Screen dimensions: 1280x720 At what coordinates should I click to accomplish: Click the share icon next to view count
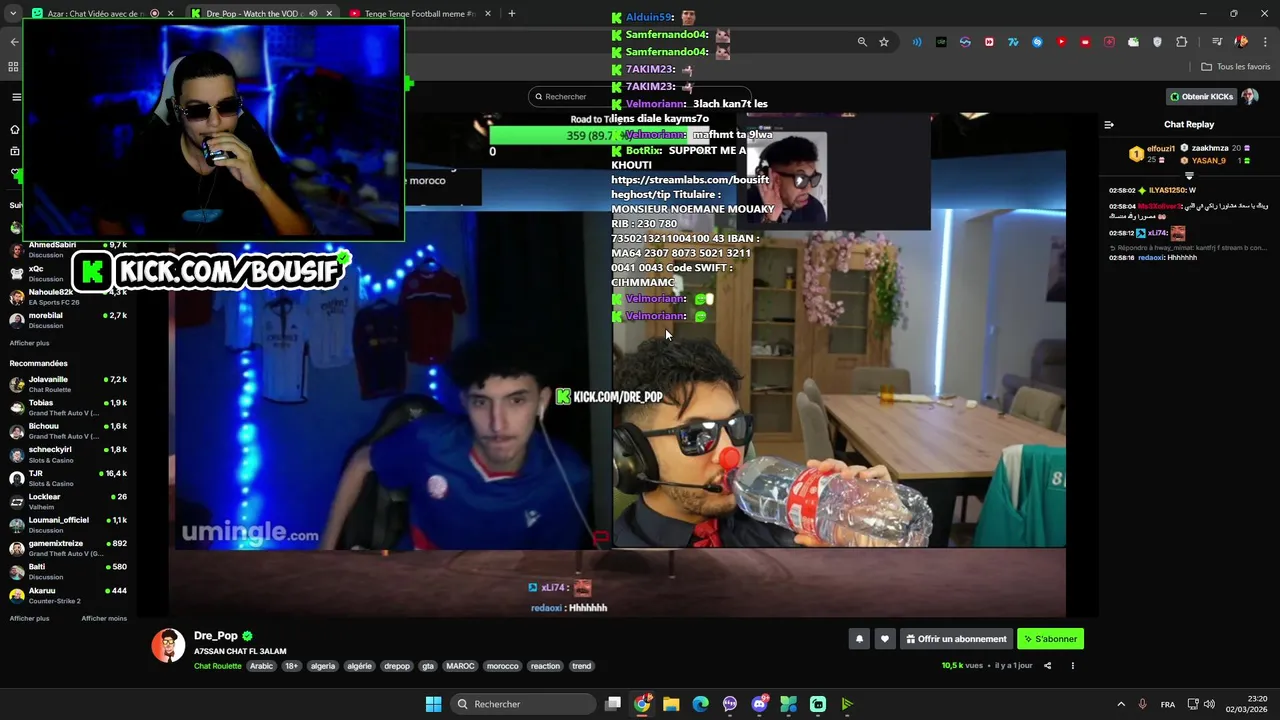click(1047, 665)
